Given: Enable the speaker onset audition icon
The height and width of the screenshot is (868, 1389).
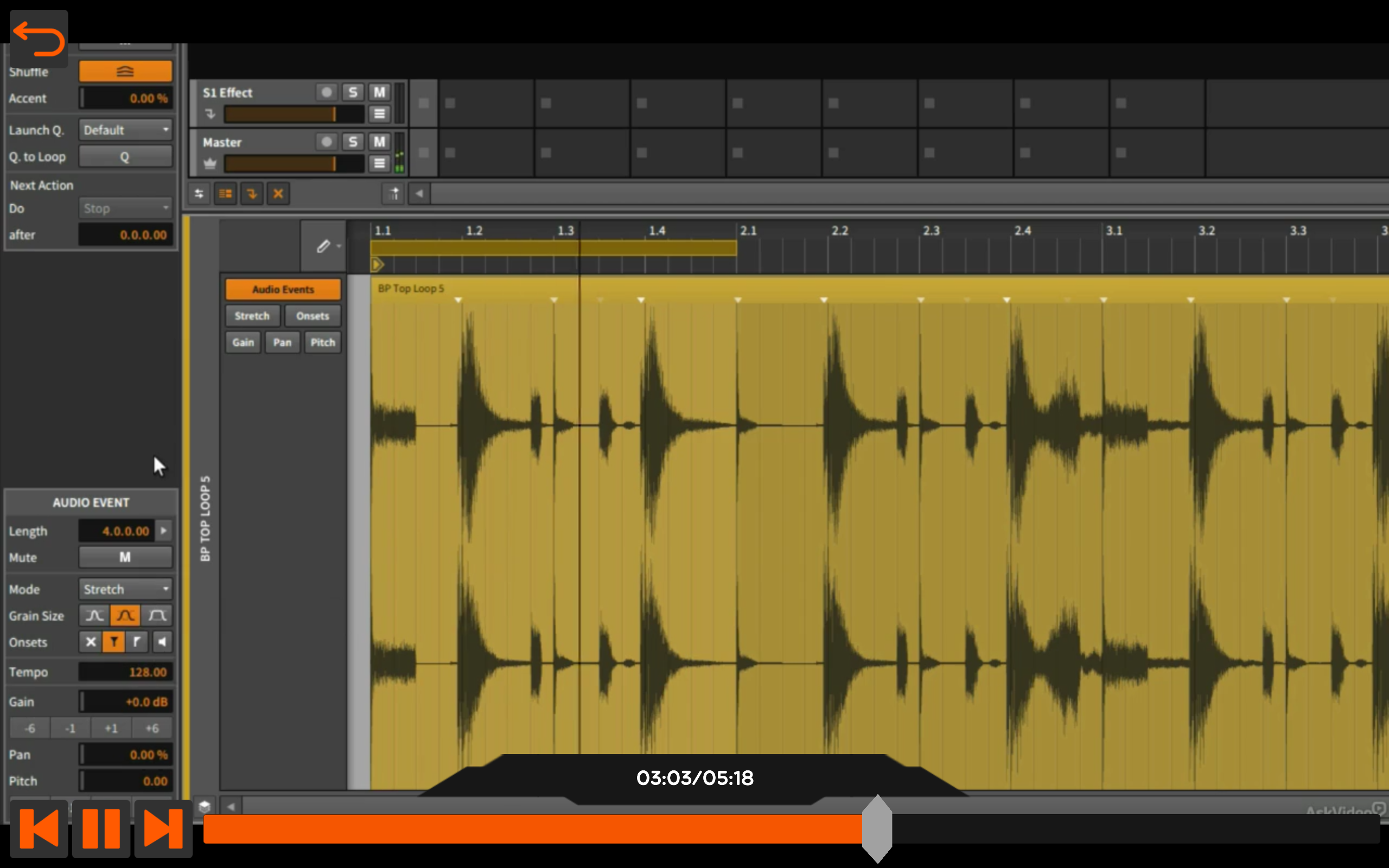Looking at the screenshot, I should [x=162, y=642].
